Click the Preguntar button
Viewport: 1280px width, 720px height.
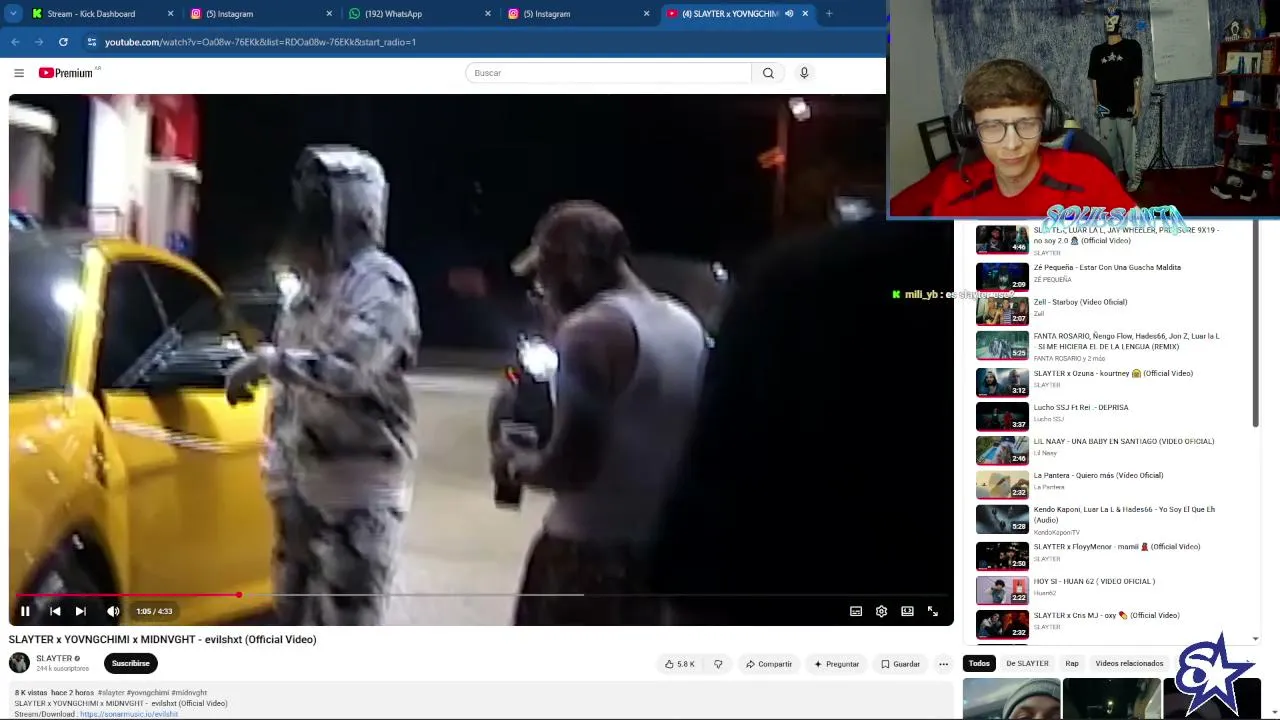836,664
